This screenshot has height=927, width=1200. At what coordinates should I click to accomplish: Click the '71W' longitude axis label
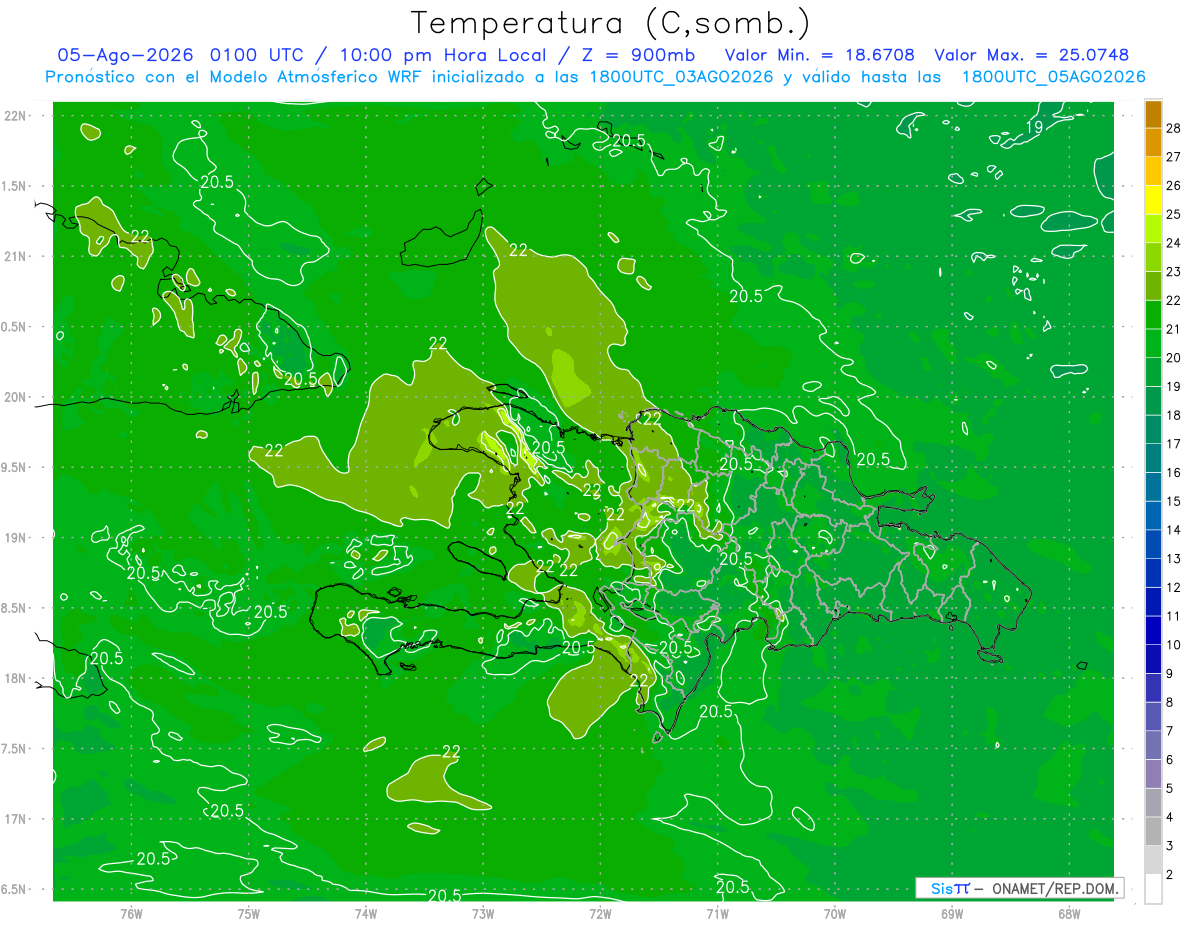coord(717,914)
